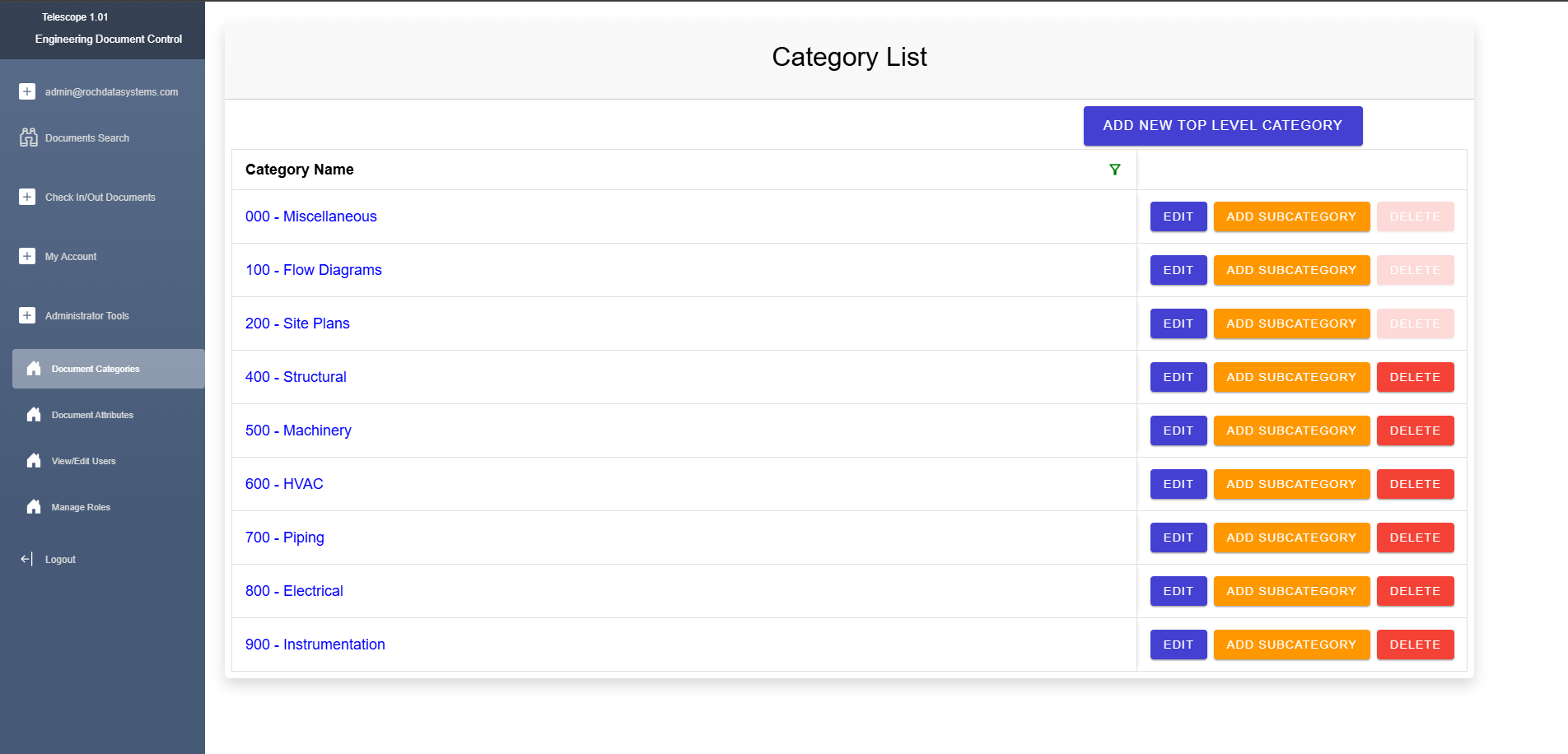Screen dimensions: 1568x754
Task: Open the Manage Roles menu item
Action: click(81, 507)
